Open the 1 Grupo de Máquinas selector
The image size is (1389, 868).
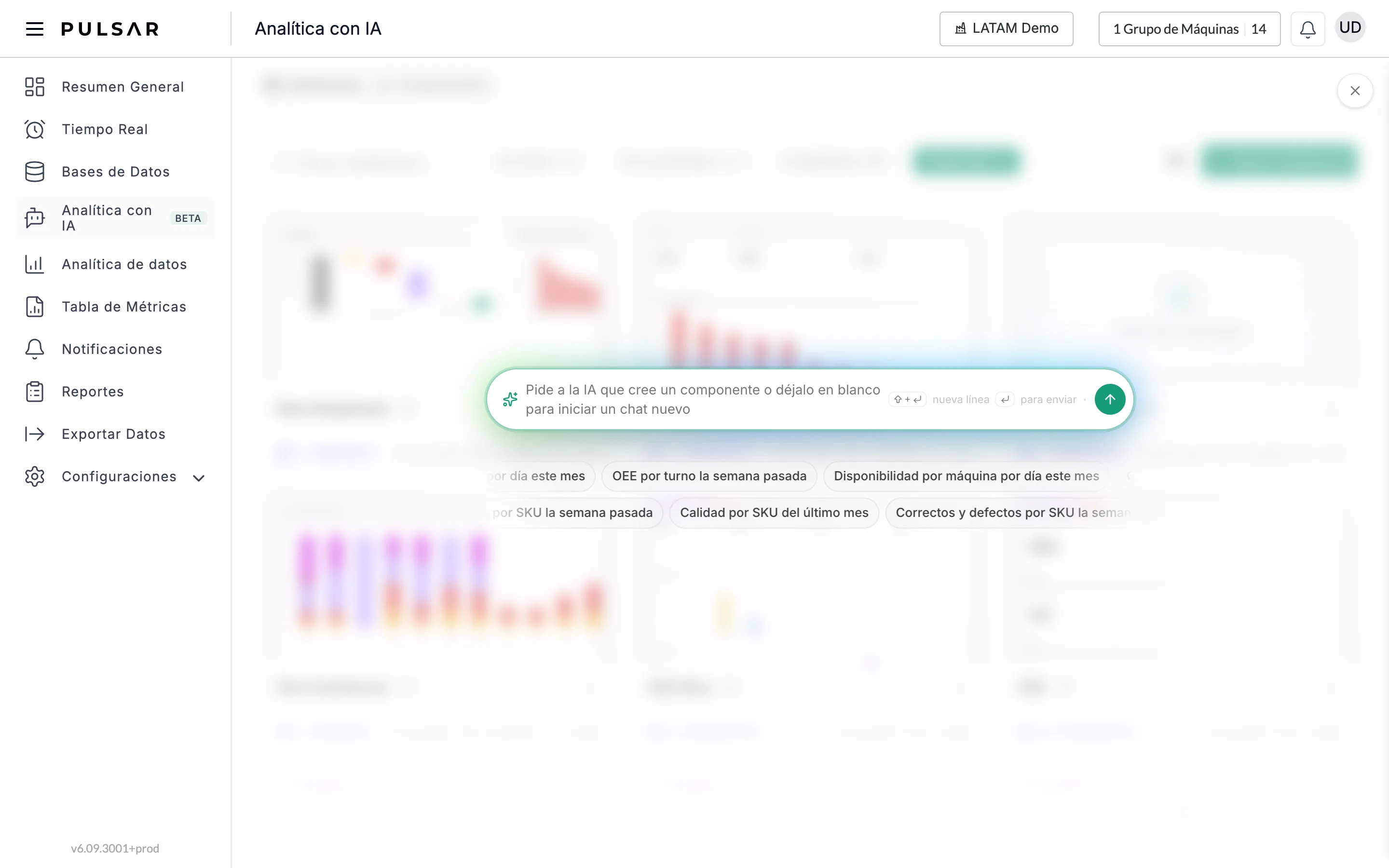[1189, 29]
